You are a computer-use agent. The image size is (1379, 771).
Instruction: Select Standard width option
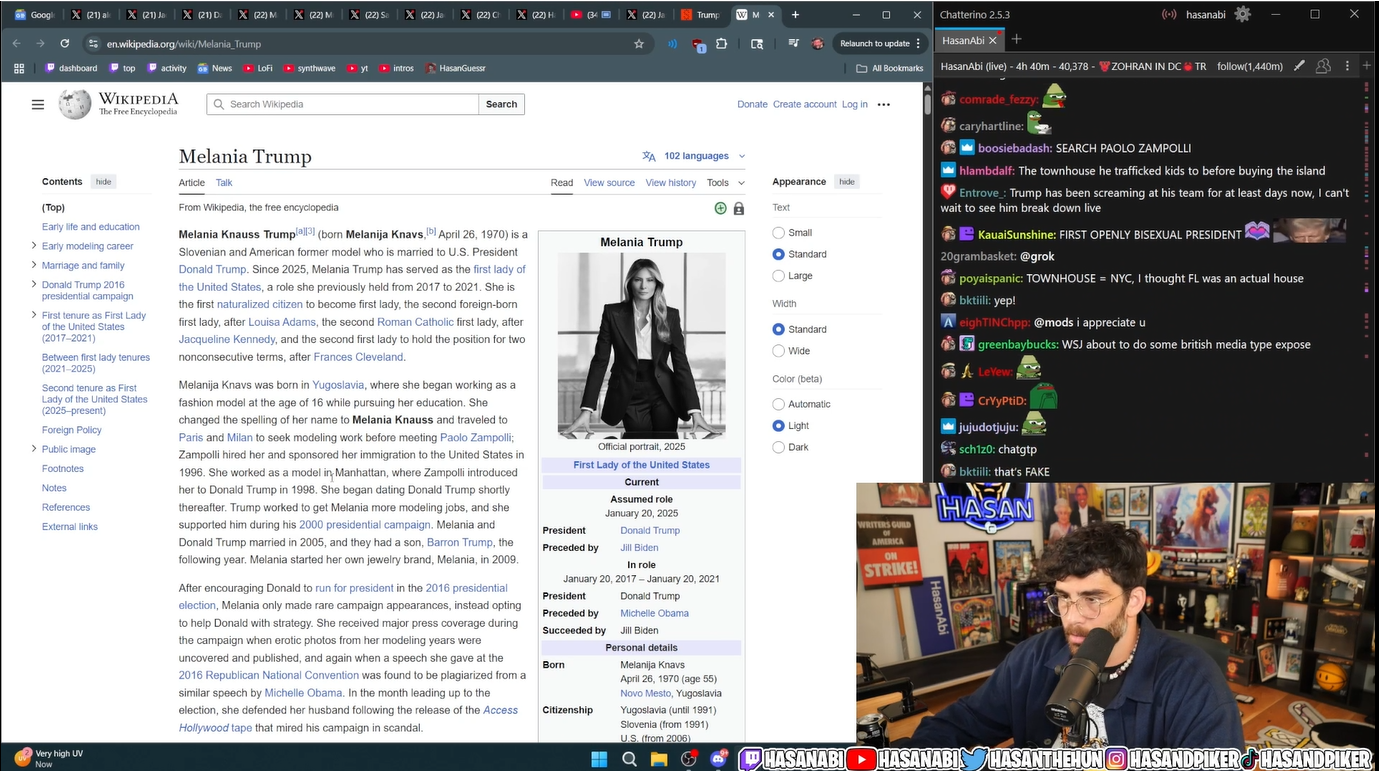pyautogui.click(x=778, y=329)
